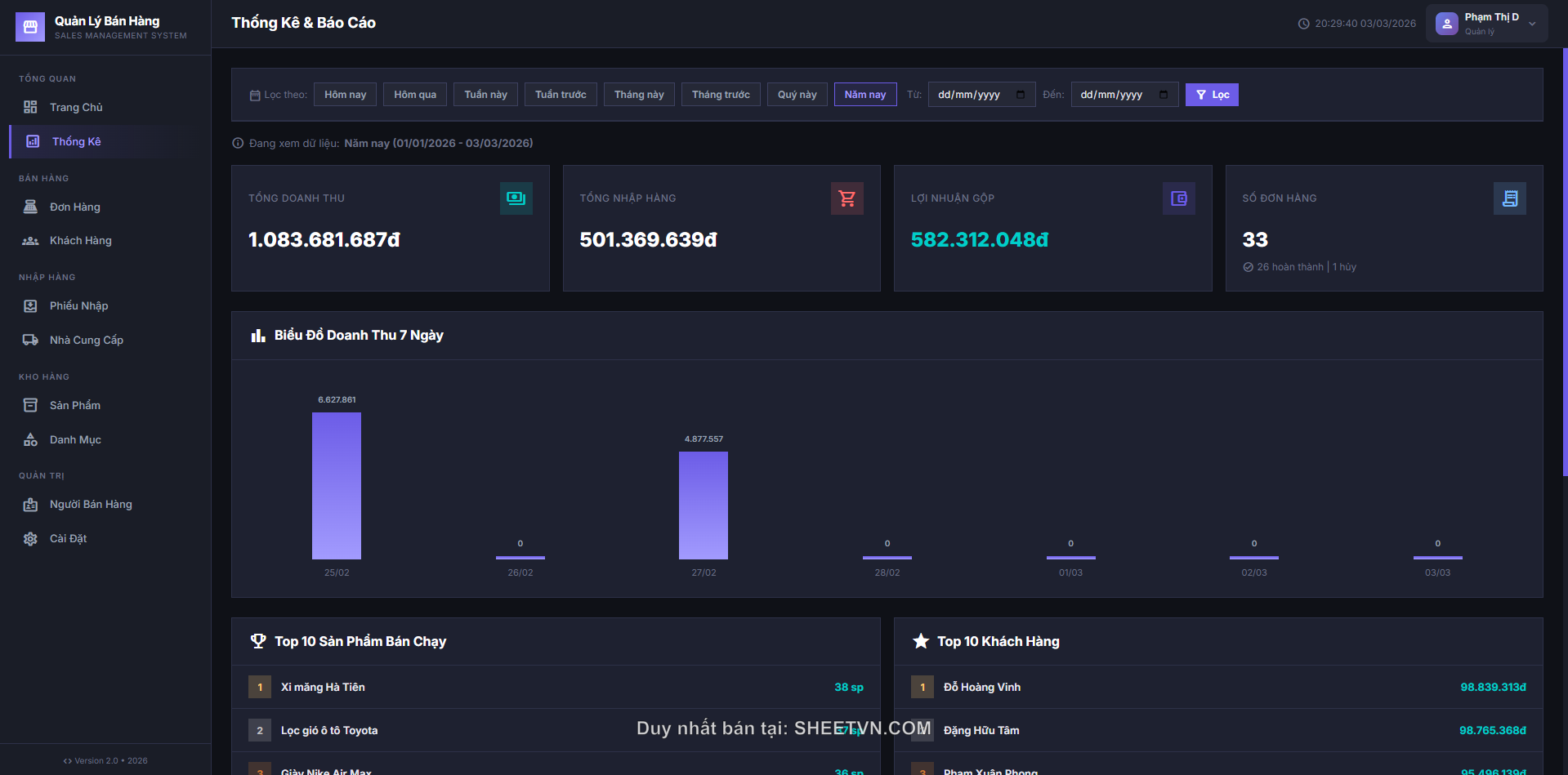Screen dimensions: 1568x775
Task: Click the Cài Đặt settings gear icon
Action: (x=30, y=538)
